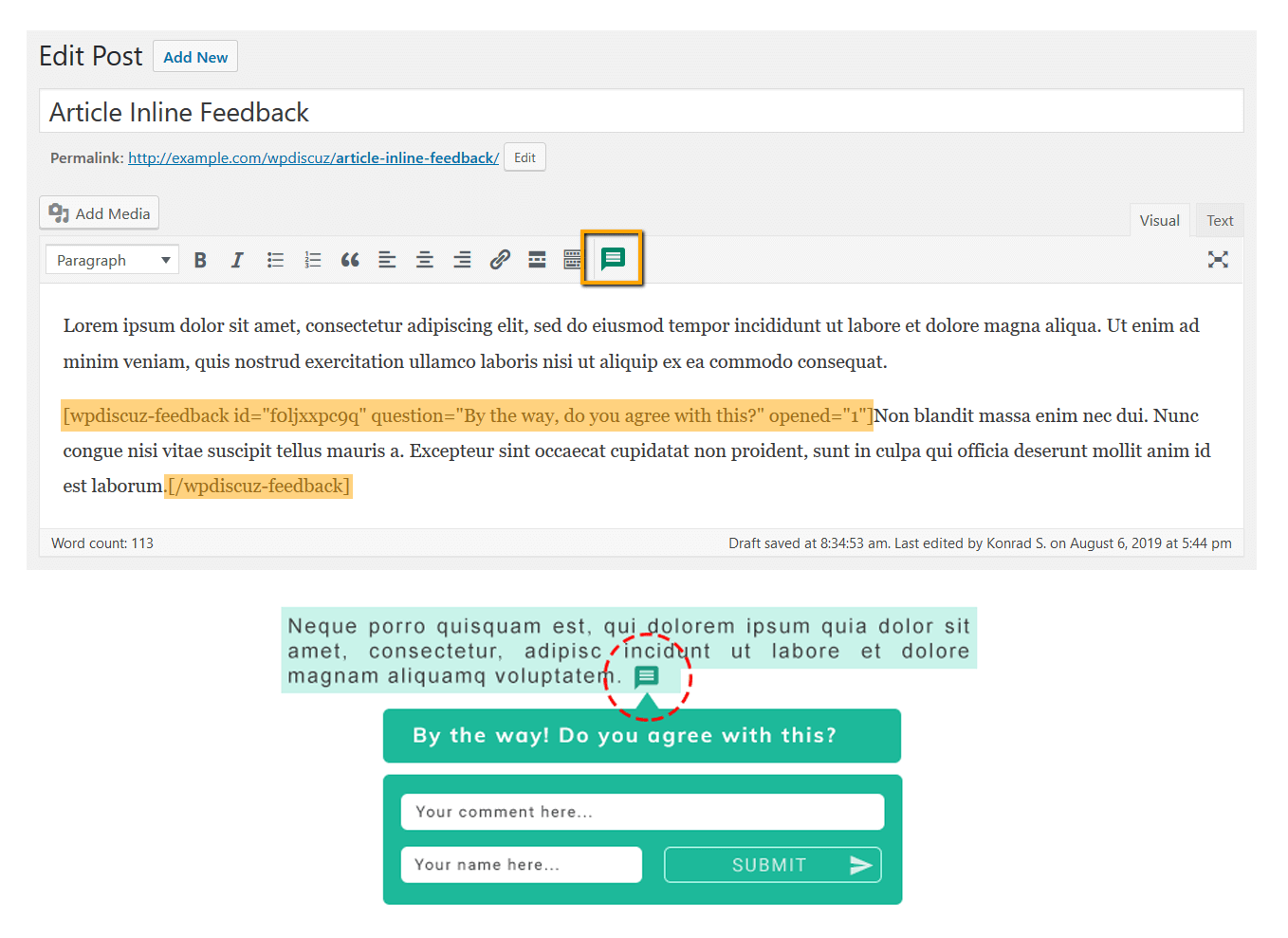Image resolution: width=1288 pixels, height=938 pixels.
Task: Apply italic formatting
Action: coord(237,260)
